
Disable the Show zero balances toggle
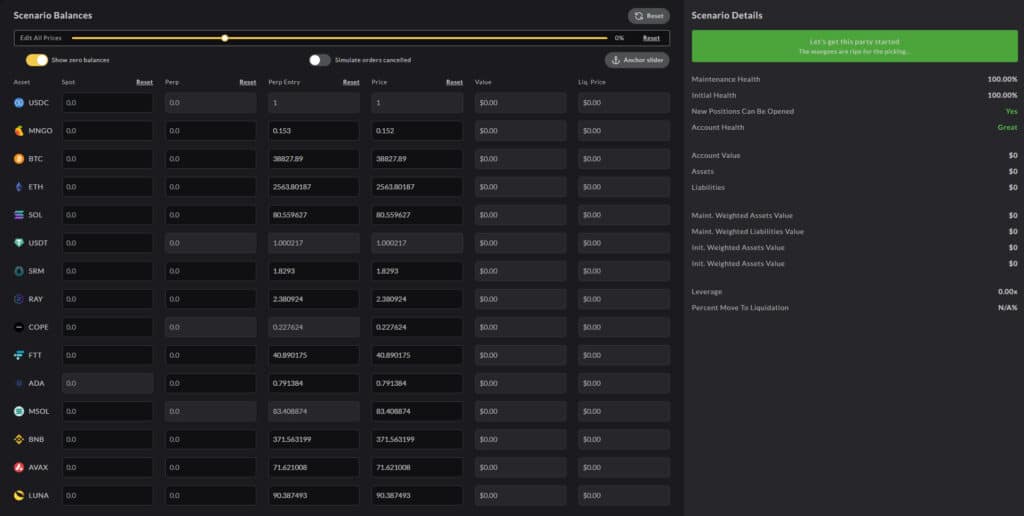click(37, 60)
